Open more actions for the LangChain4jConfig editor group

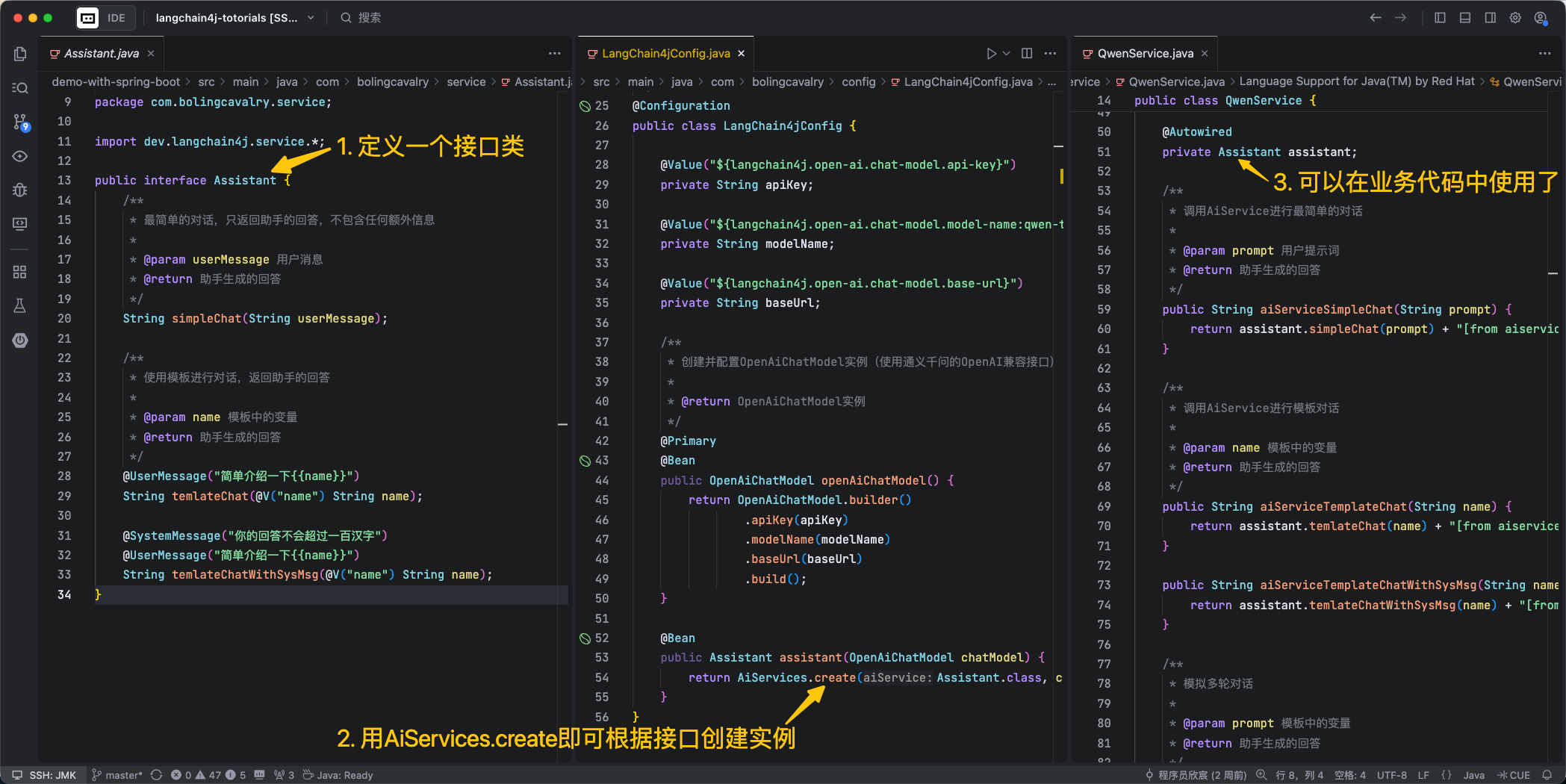pyautogui.click(x=1050, y=54)
